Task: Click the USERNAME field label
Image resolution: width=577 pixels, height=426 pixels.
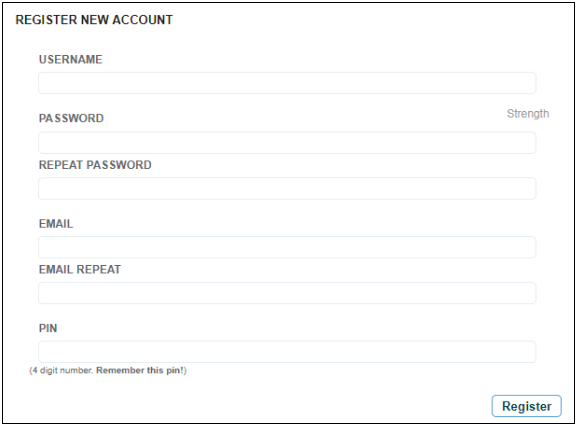Action: [x=71, y=59]
